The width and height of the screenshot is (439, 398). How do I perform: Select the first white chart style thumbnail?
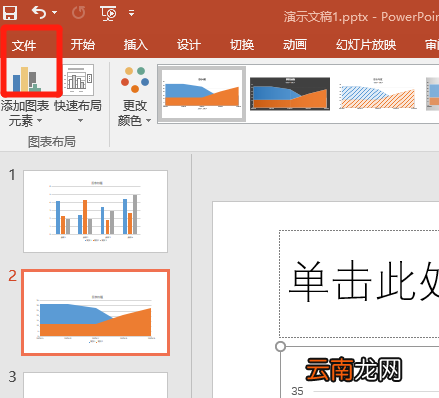click(x=202, y=94)
